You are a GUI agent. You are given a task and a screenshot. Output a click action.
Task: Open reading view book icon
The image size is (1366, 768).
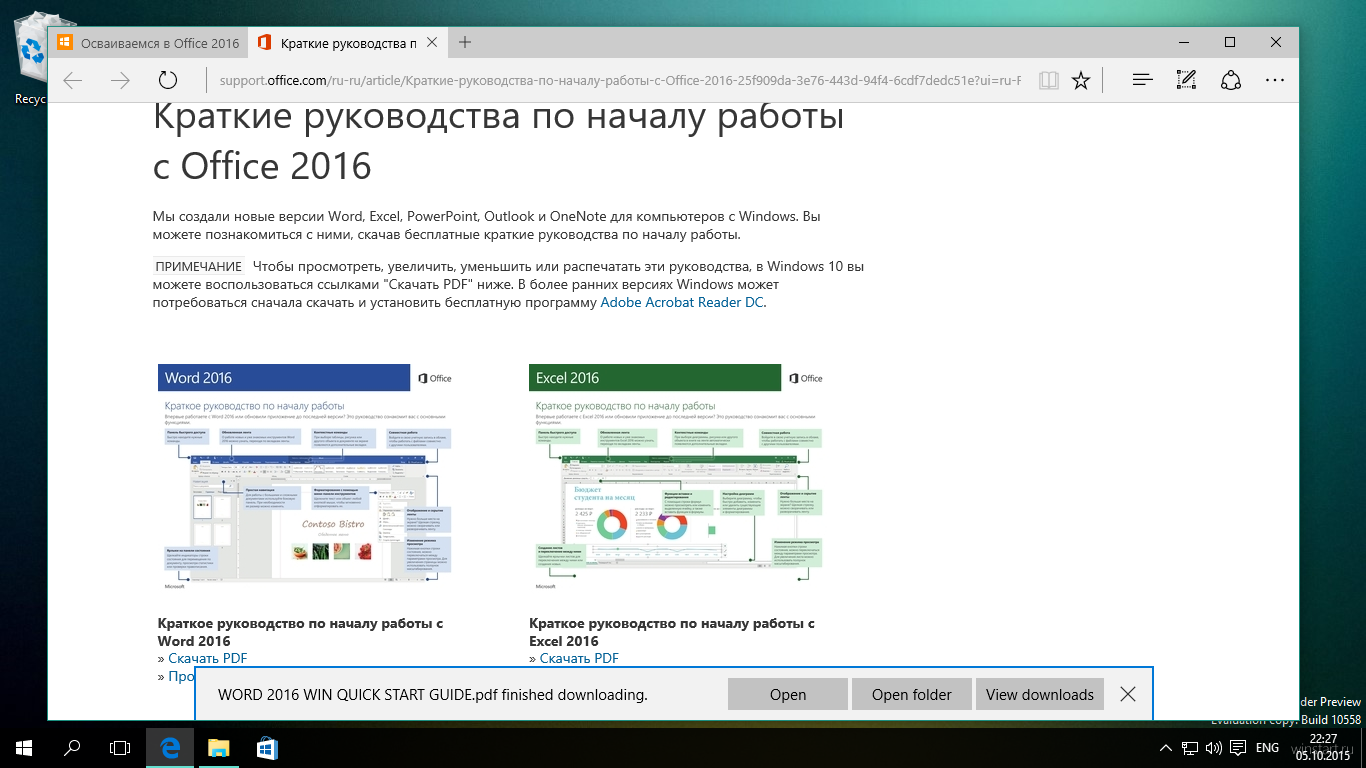1048,81
